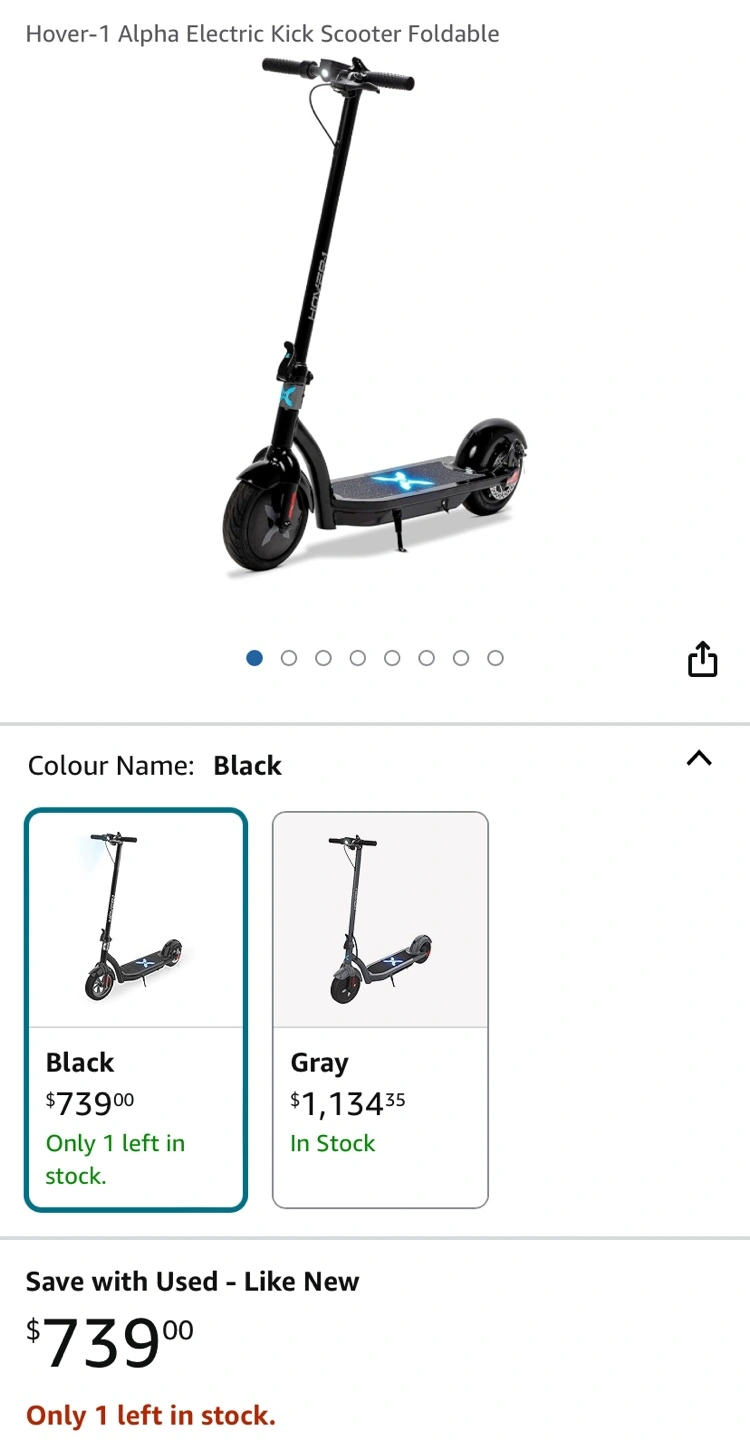Screen dimensions: 750x1440
Task: Tap the share icon
Action: [703, 659]
